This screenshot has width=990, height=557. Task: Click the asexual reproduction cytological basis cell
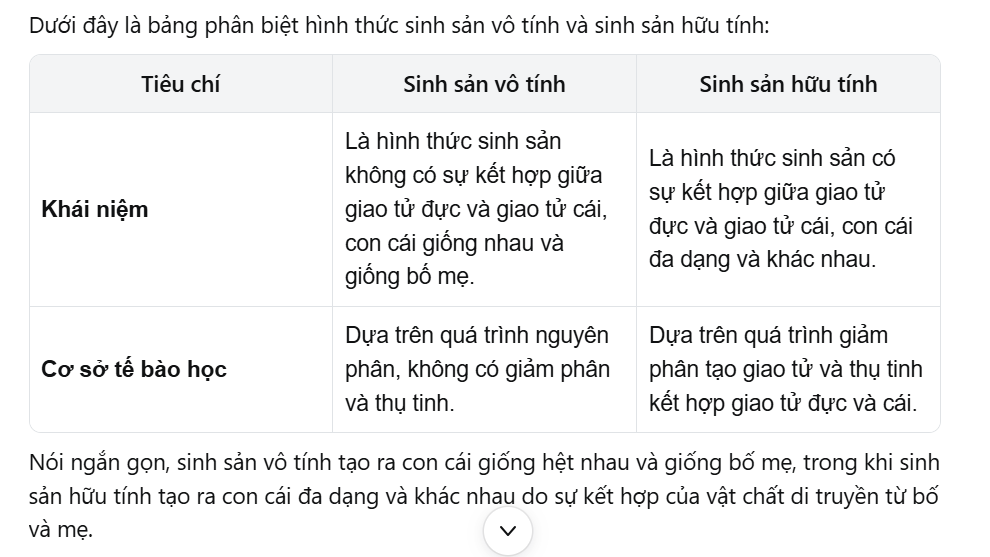pos(477,369)
